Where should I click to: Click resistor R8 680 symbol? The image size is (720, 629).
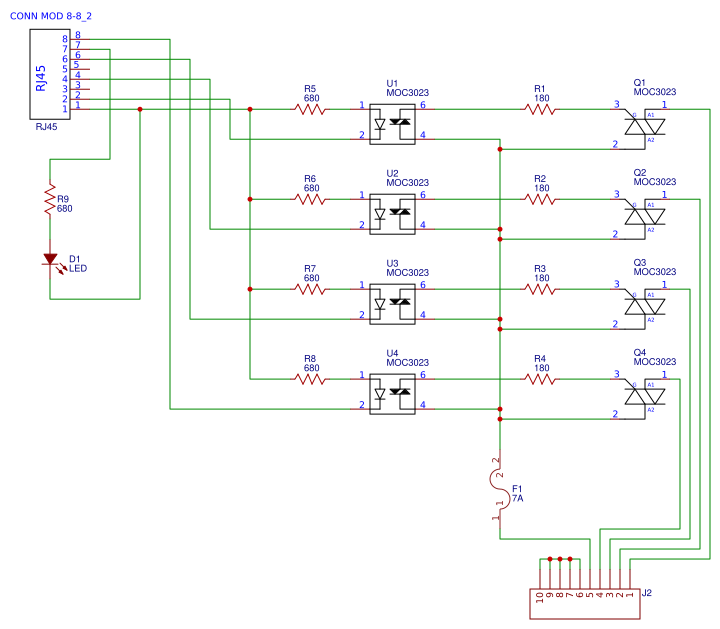point(310,379)
